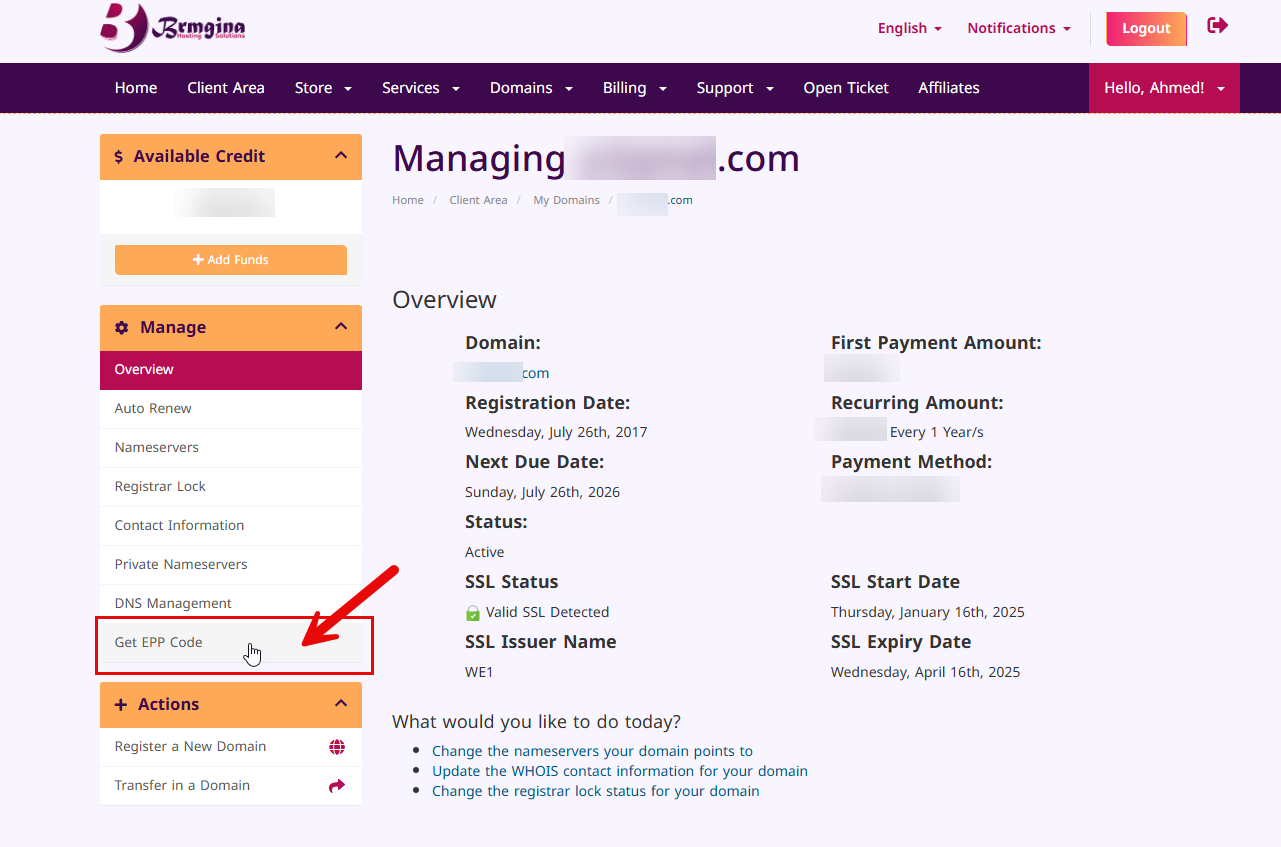The height and width of the screenshot is (847, 1281).
Task: Click 'Valid SSL Detected' text
Action: pos(547,612)
